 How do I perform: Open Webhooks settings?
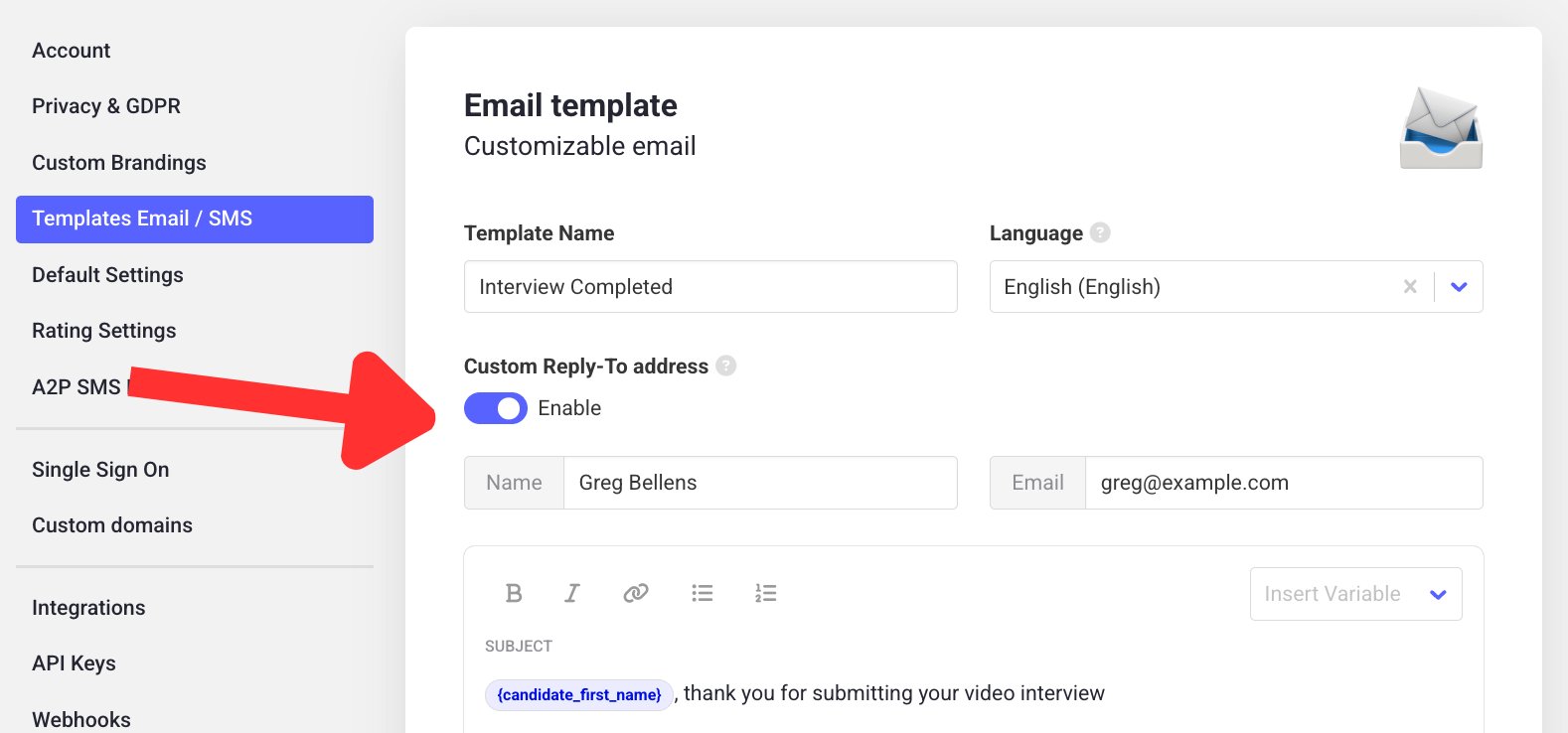click(x=81, y=719)
